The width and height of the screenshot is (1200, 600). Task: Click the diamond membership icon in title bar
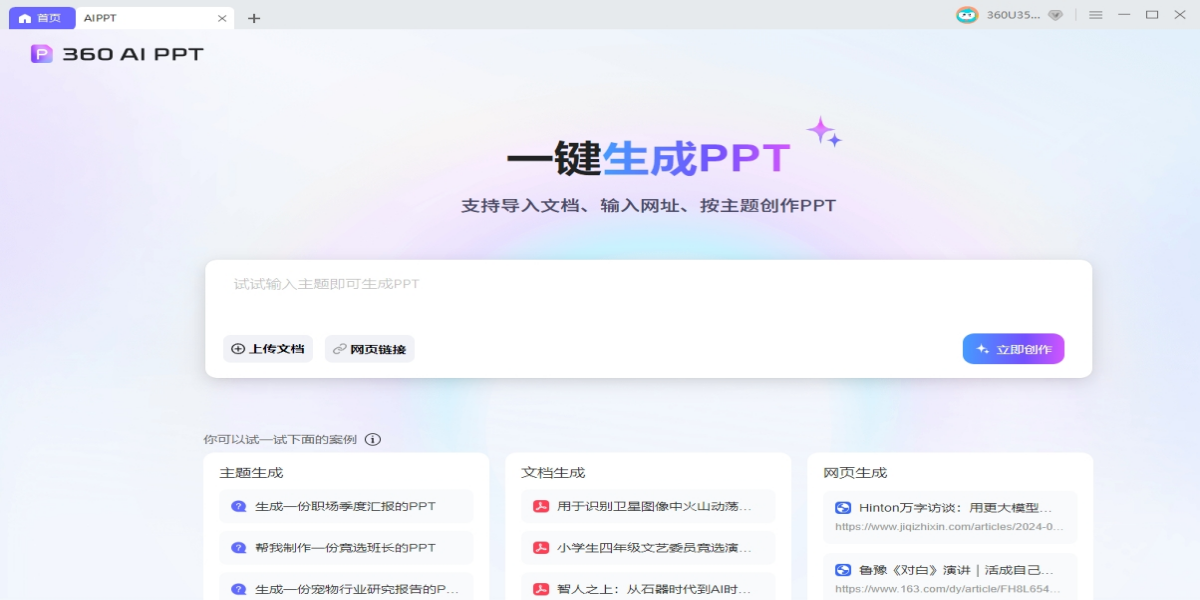(1051, 15)
